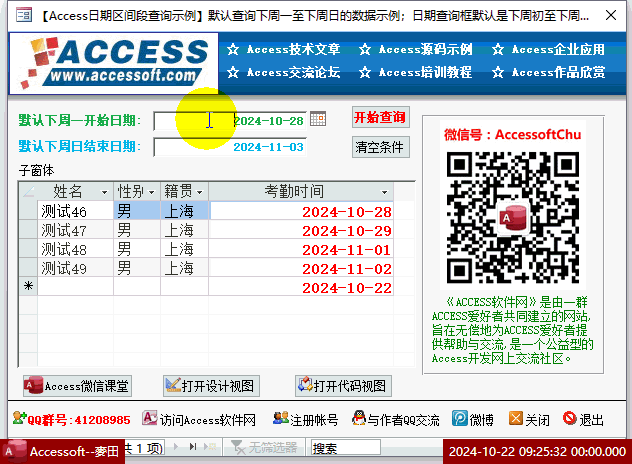Click the new record asterisk row selector
The width and height of the screenshot is (632, 464).
point(28,287)
